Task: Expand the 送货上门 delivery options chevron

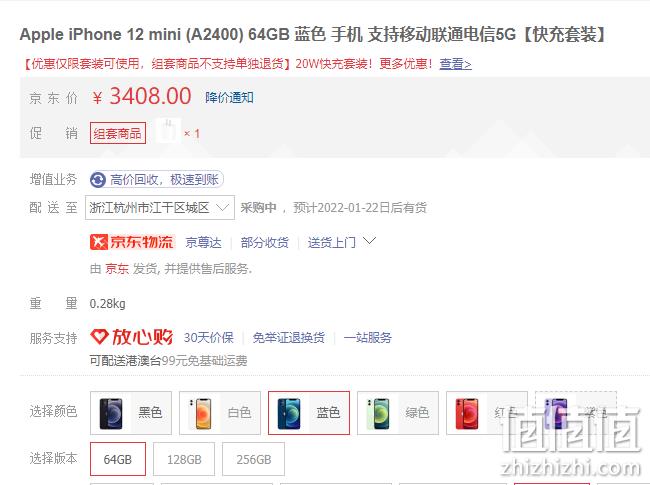Action: click(370, 241)
